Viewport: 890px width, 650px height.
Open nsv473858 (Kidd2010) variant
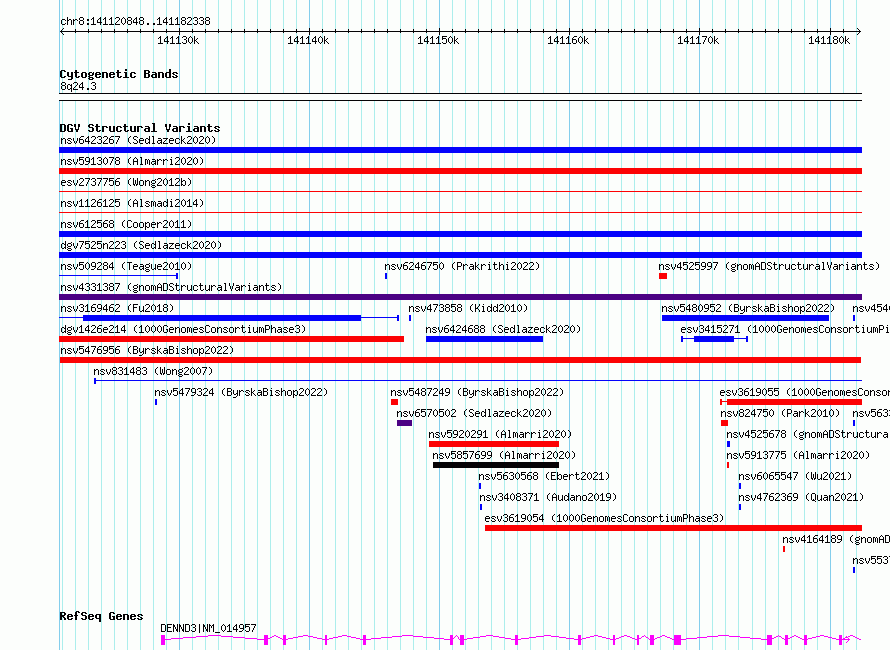468,308
